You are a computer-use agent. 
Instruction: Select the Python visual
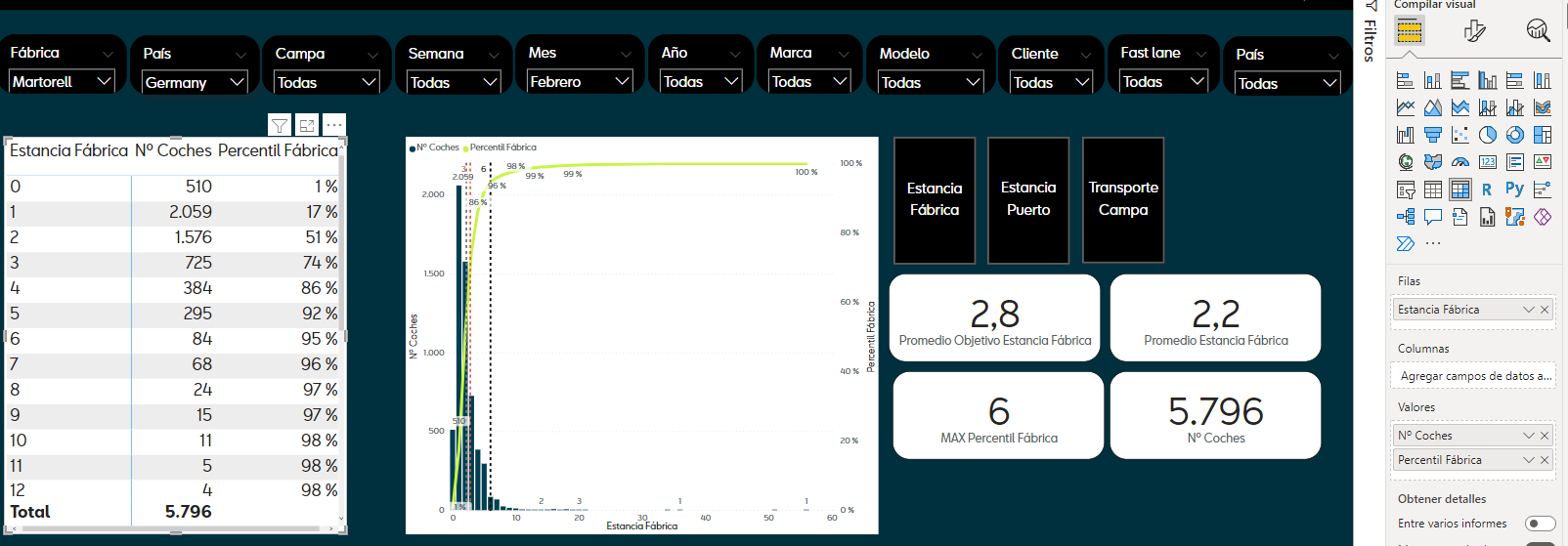pyautogui.click(x=1515, y=189)
